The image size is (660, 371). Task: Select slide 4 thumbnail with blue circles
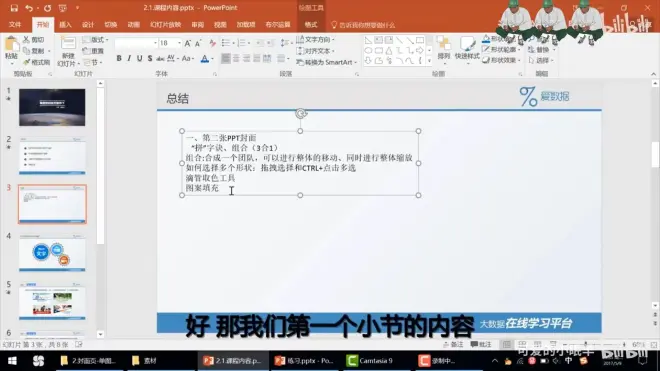(x=52, y=253)
